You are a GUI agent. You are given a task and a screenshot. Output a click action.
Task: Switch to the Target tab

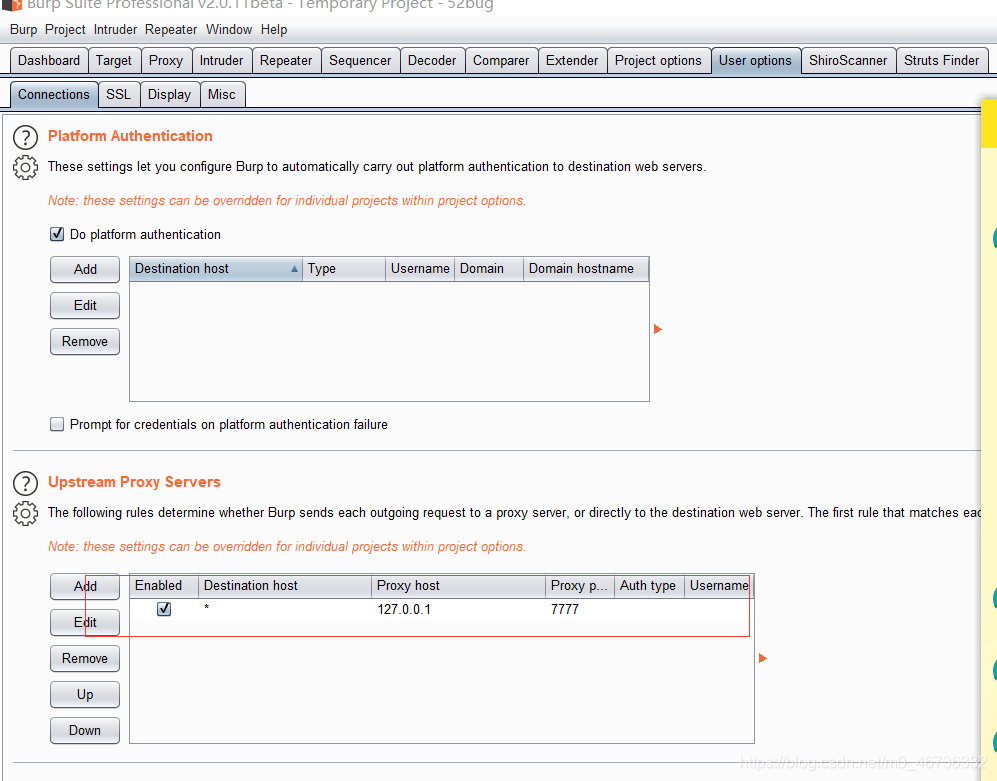114,60
